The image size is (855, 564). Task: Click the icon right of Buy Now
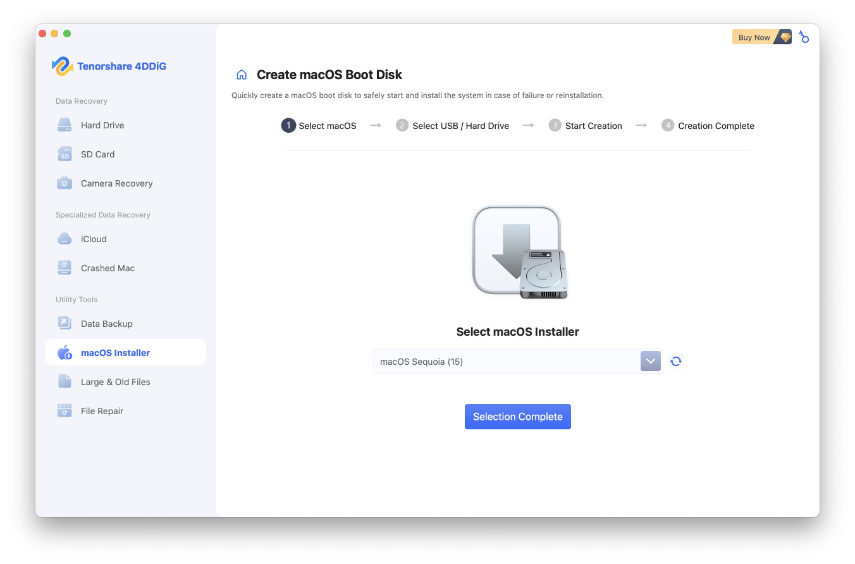[x=804, y=37]
